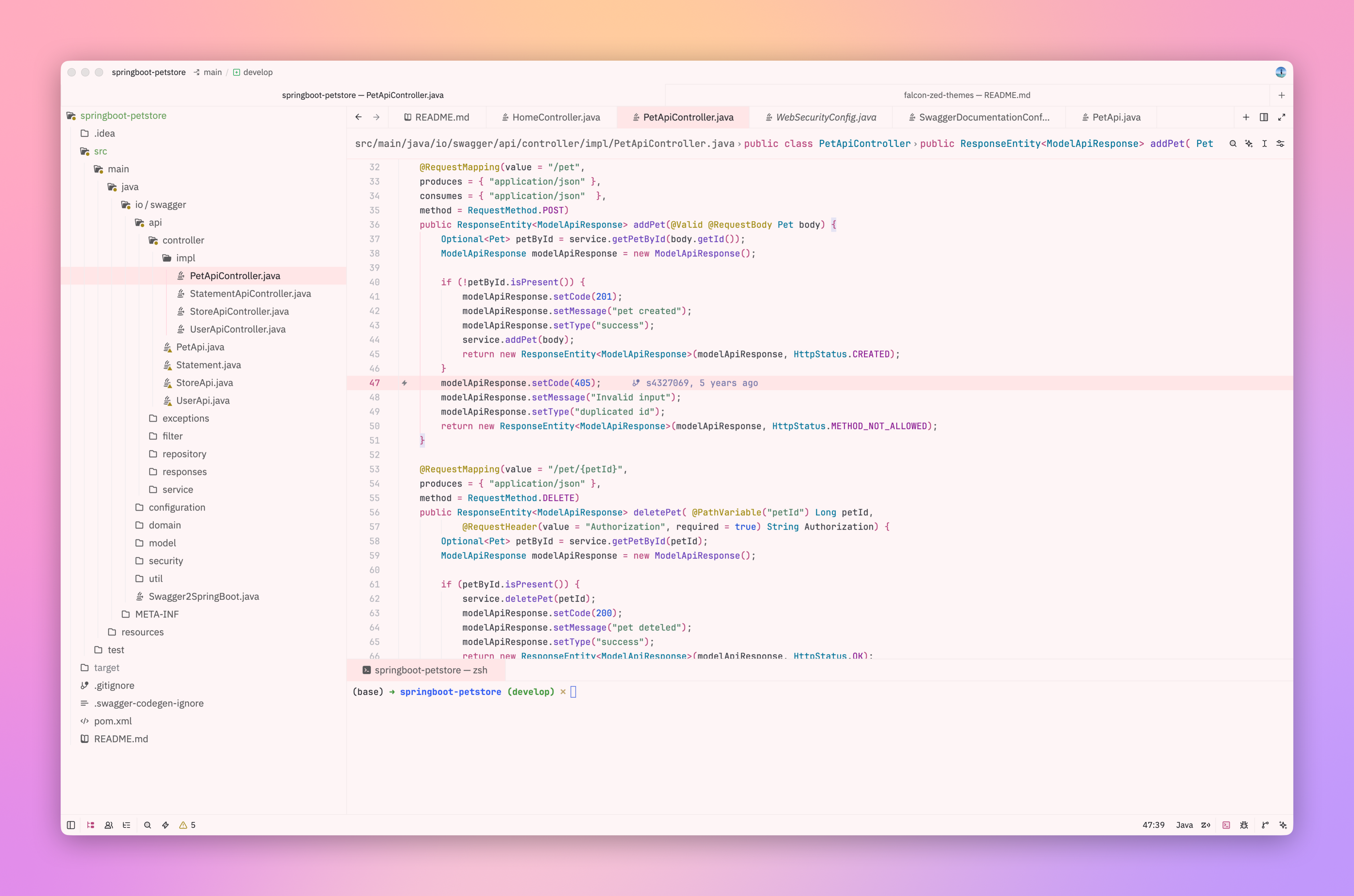
Task: Switch to the HomeController.java tab
Action: click(551, 117)
